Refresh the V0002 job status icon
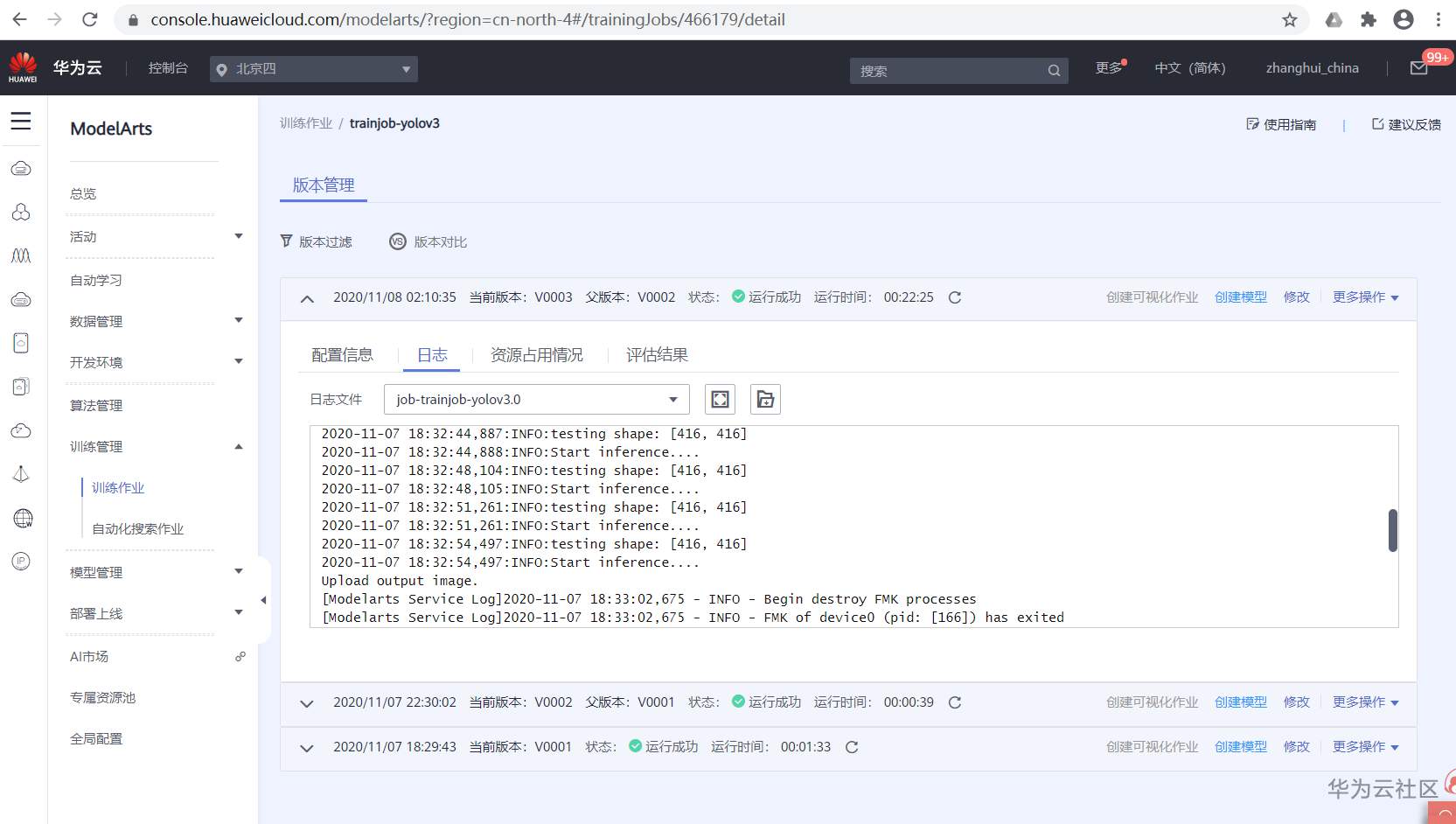Image resolution: width=1456 pixels, height=824 pixels. (955, 702)
